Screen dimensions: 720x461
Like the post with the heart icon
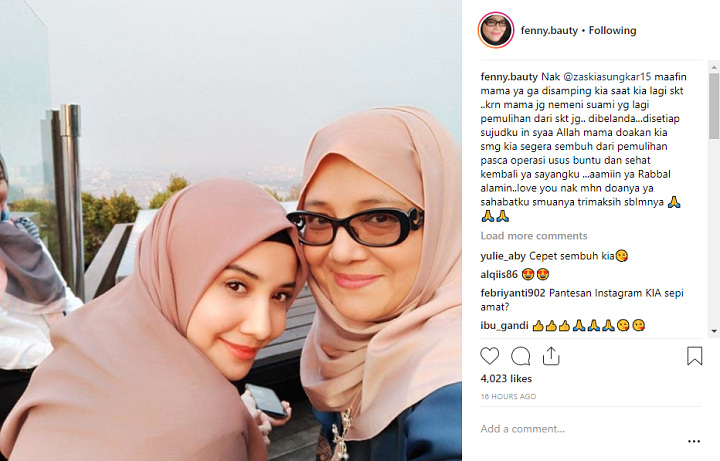pos(489,356)
